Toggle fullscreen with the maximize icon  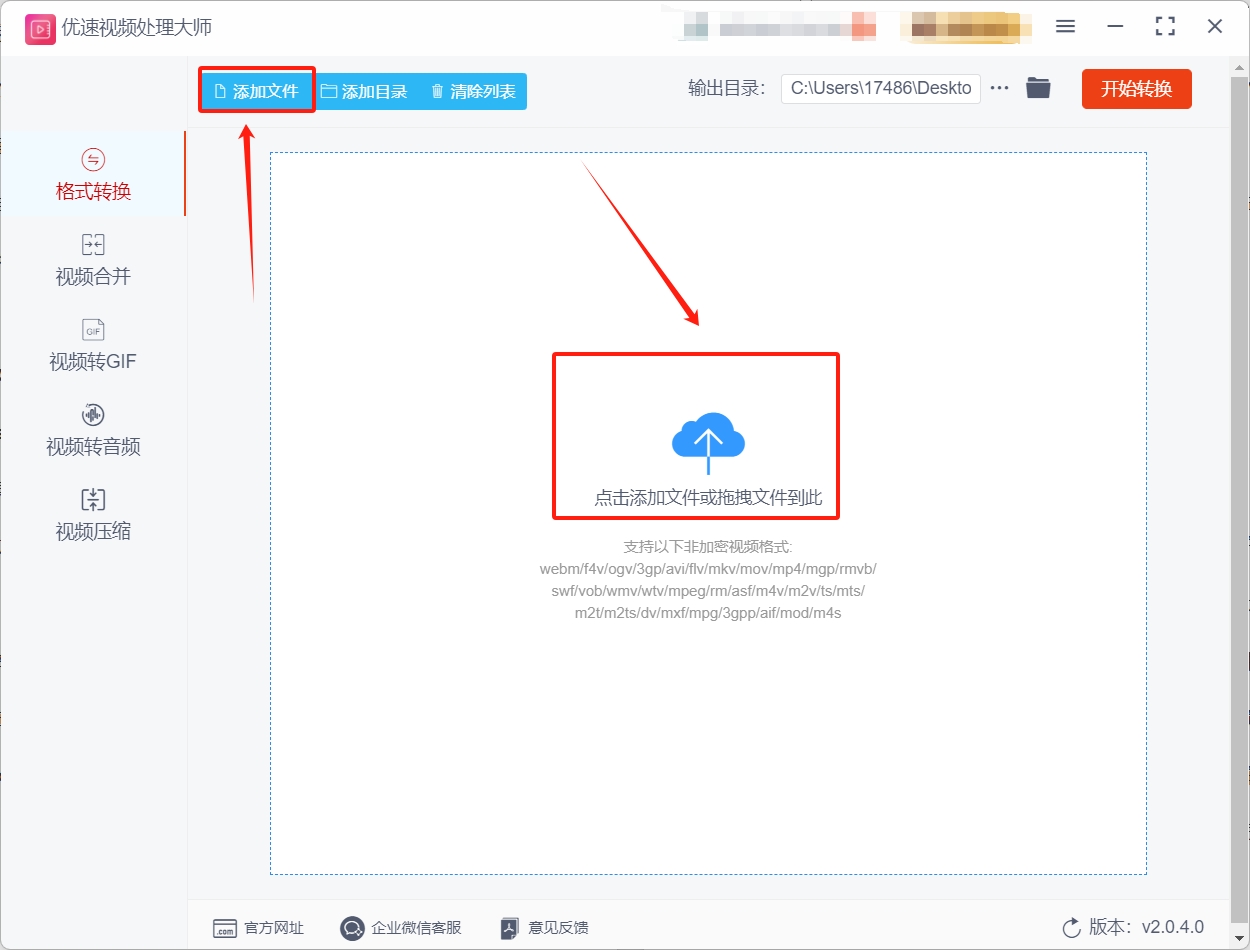(1165, 27)
